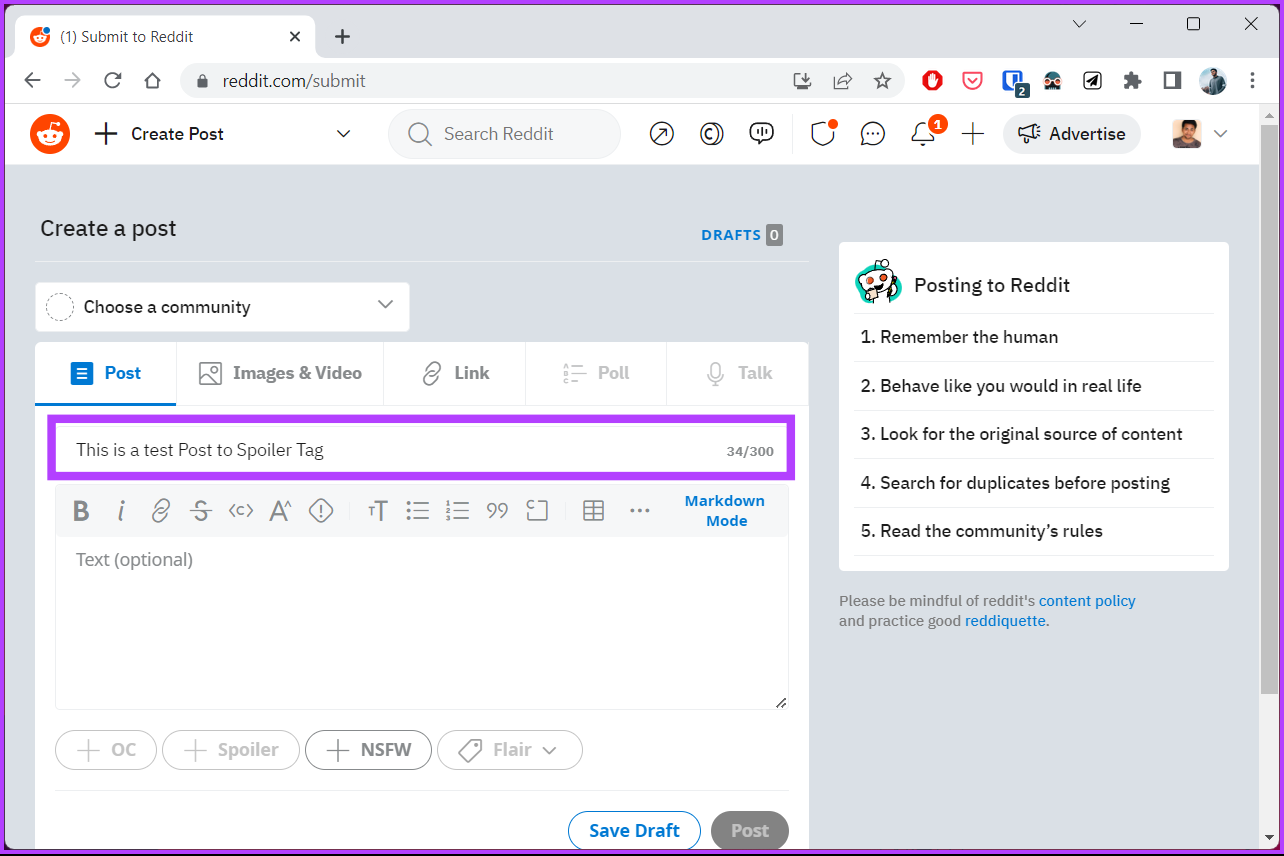Save the post as a draft
This screenshot has height=856, width=1284.
click(634, 830)
